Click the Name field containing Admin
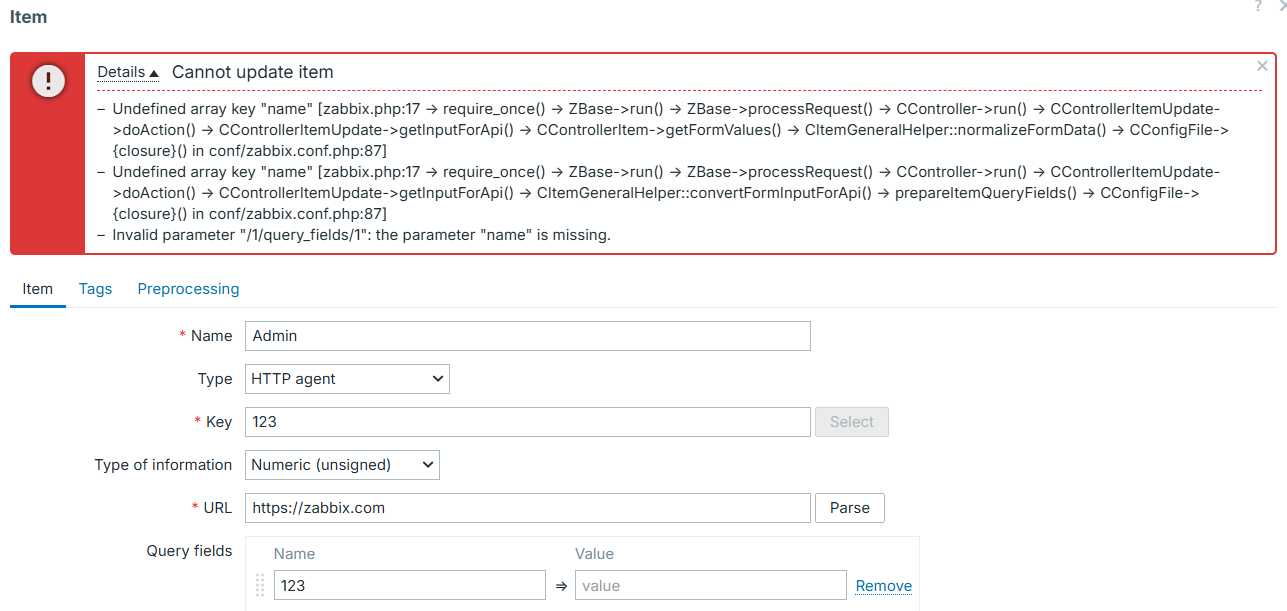 (x=527, y=336)
